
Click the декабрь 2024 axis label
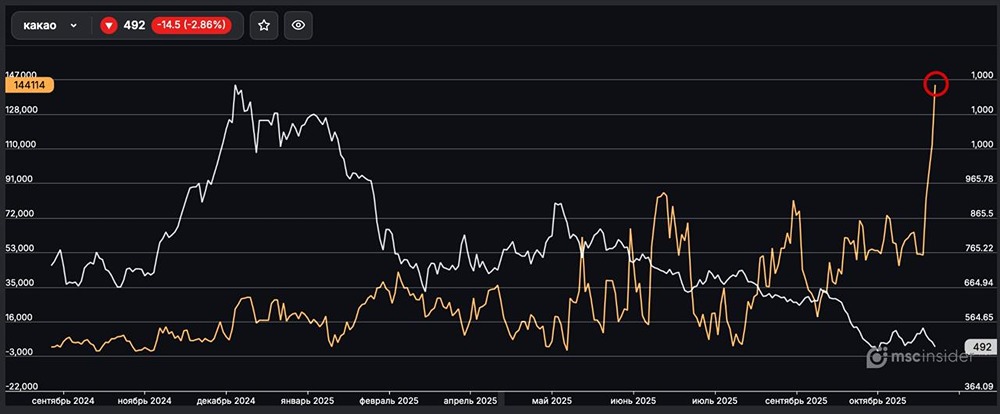point(226,400)
